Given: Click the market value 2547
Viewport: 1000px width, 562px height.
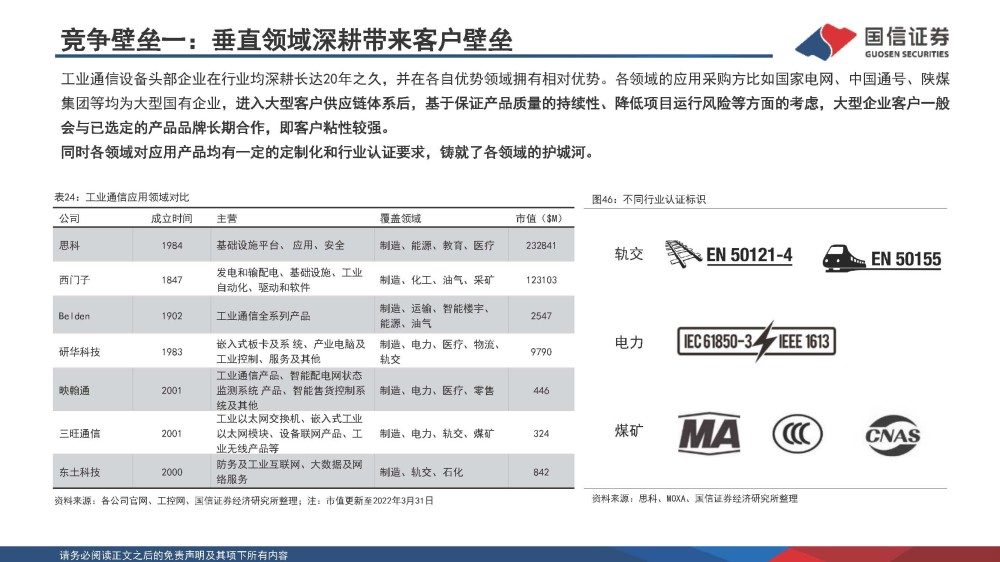Looking at the screenshot, I should 541,316.
